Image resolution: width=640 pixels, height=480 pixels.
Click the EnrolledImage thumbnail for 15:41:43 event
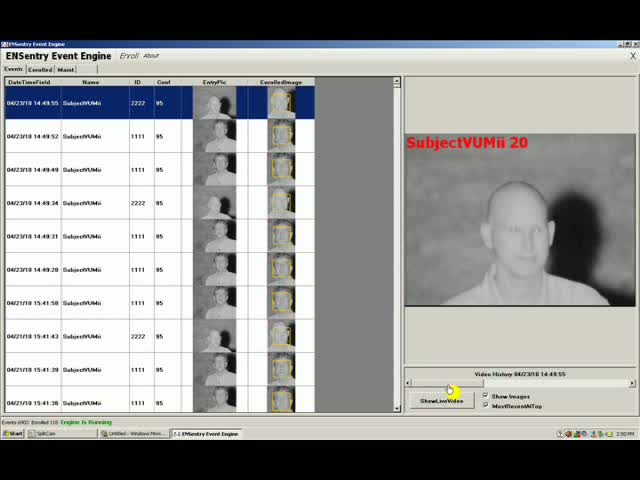pos(281,336)
